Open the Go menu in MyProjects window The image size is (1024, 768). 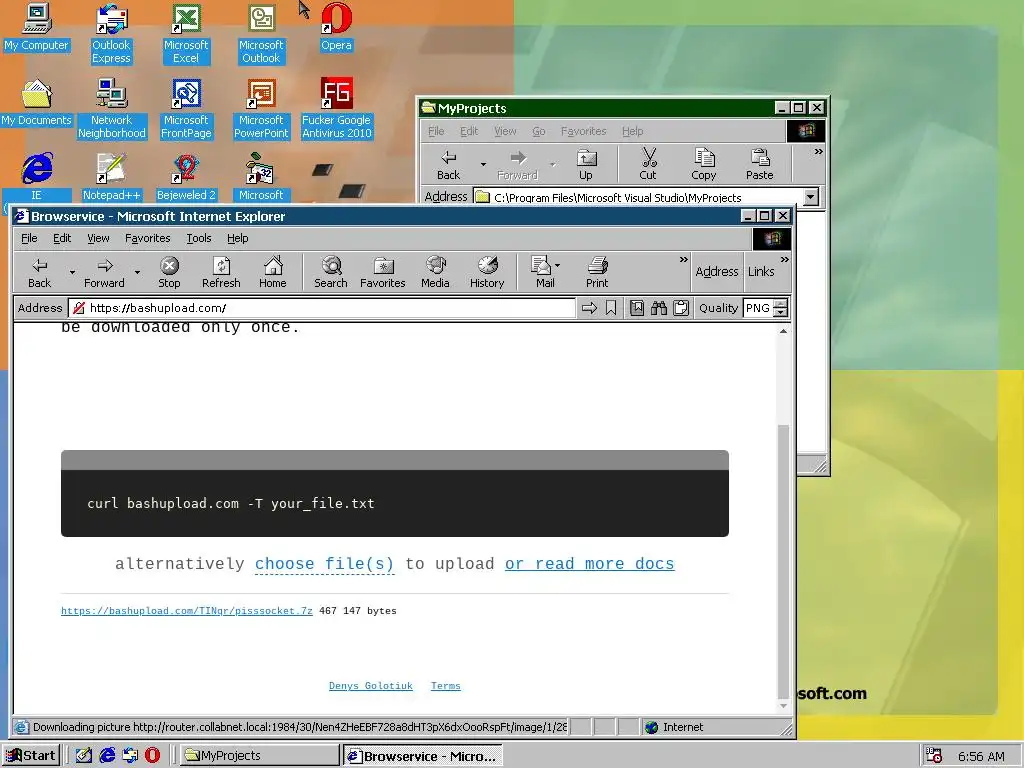point(539,131)
